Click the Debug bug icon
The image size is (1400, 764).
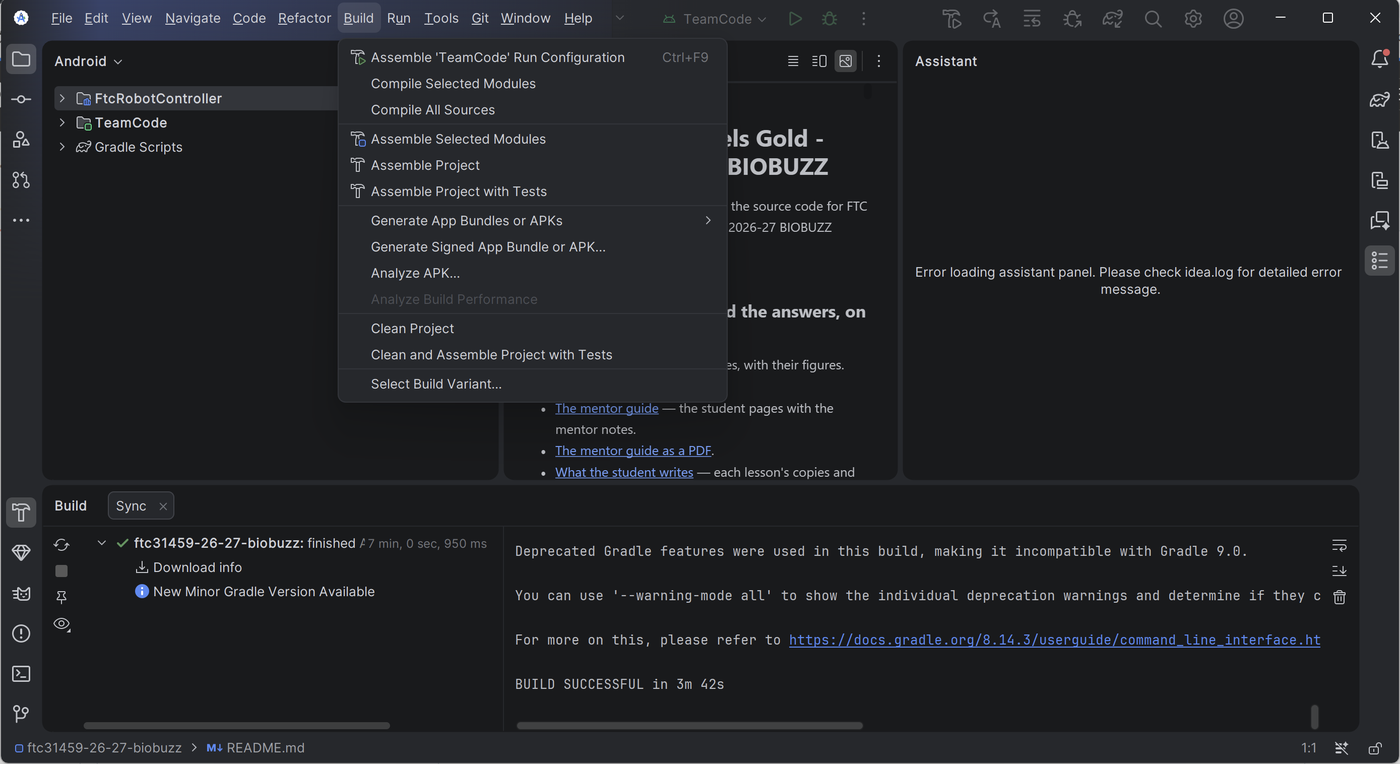click(x=829, y=19)
